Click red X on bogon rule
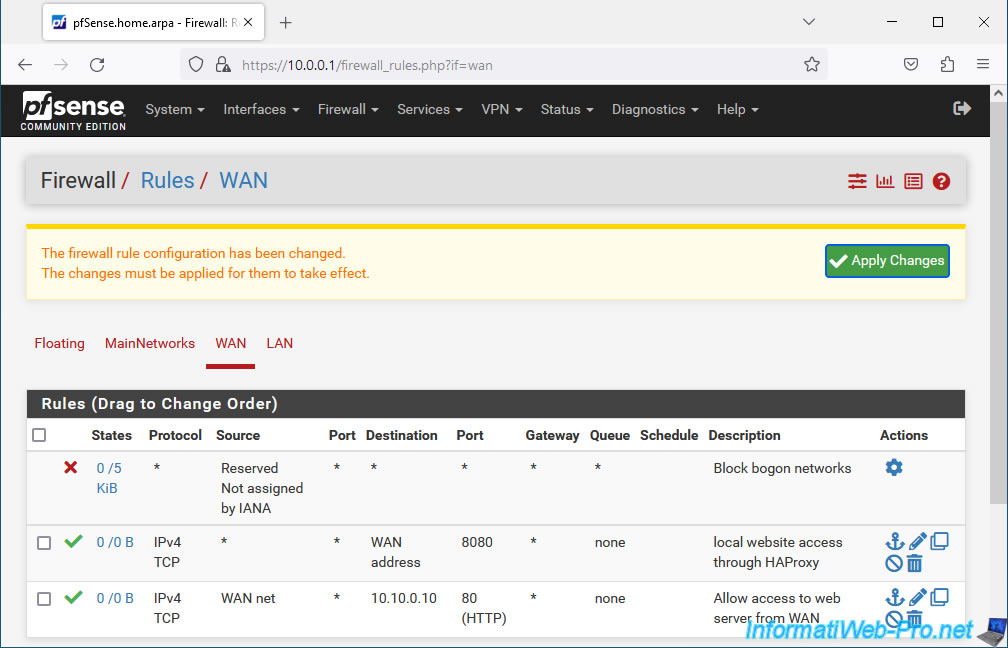 [x=71, y=467]
